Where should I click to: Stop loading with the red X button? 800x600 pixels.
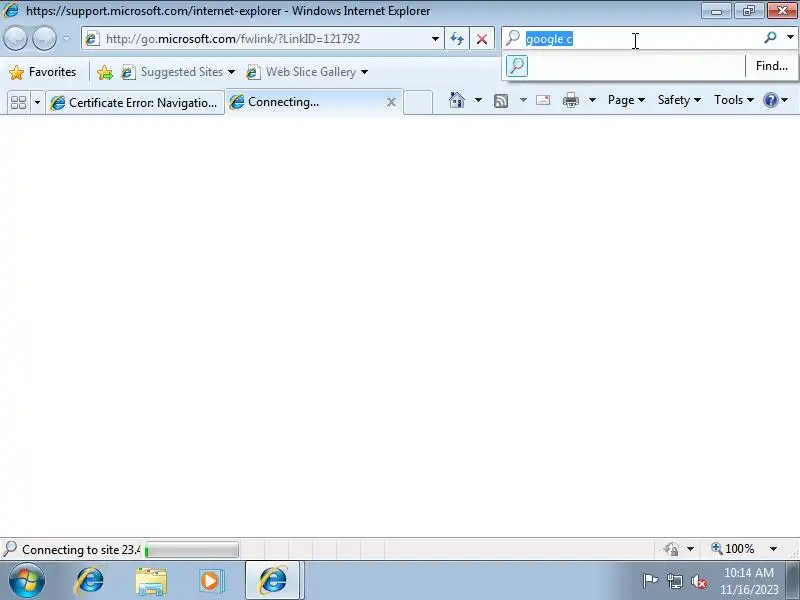click(x=482, y=39)
